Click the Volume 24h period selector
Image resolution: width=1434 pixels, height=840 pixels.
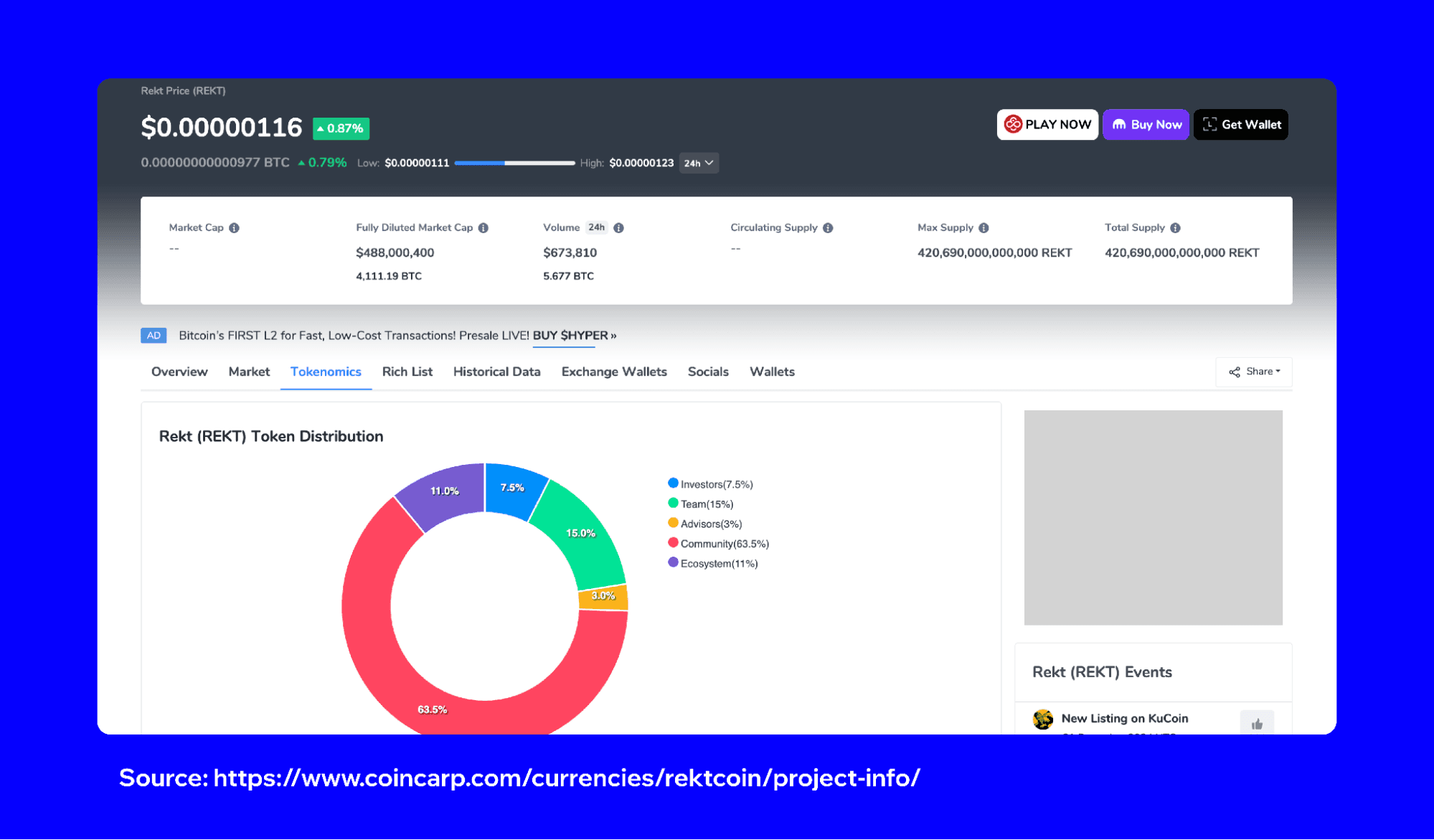point(596,227)
